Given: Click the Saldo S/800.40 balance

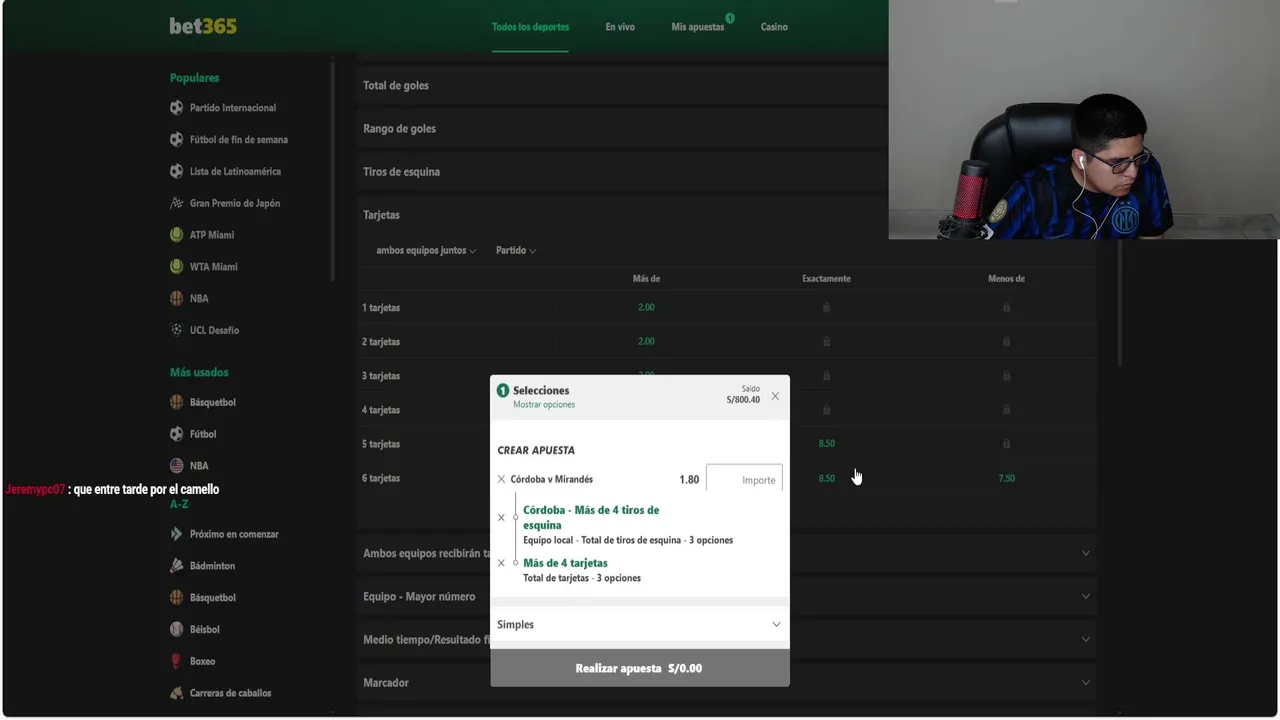Looking at the screenshot, I should pos(743,395).
